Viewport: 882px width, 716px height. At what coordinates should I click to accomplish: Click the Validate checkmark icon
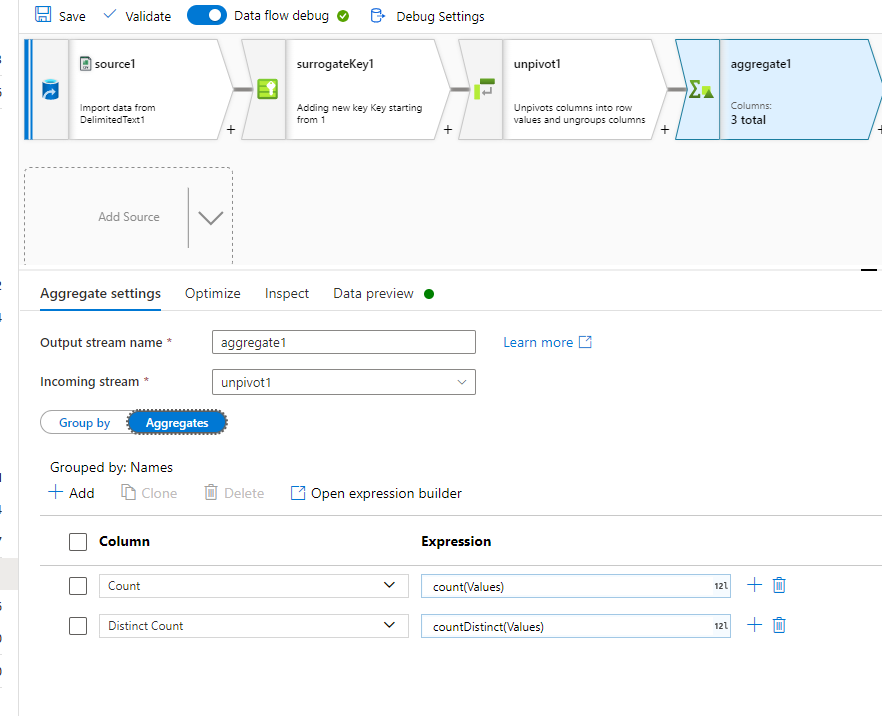point(110,14)
